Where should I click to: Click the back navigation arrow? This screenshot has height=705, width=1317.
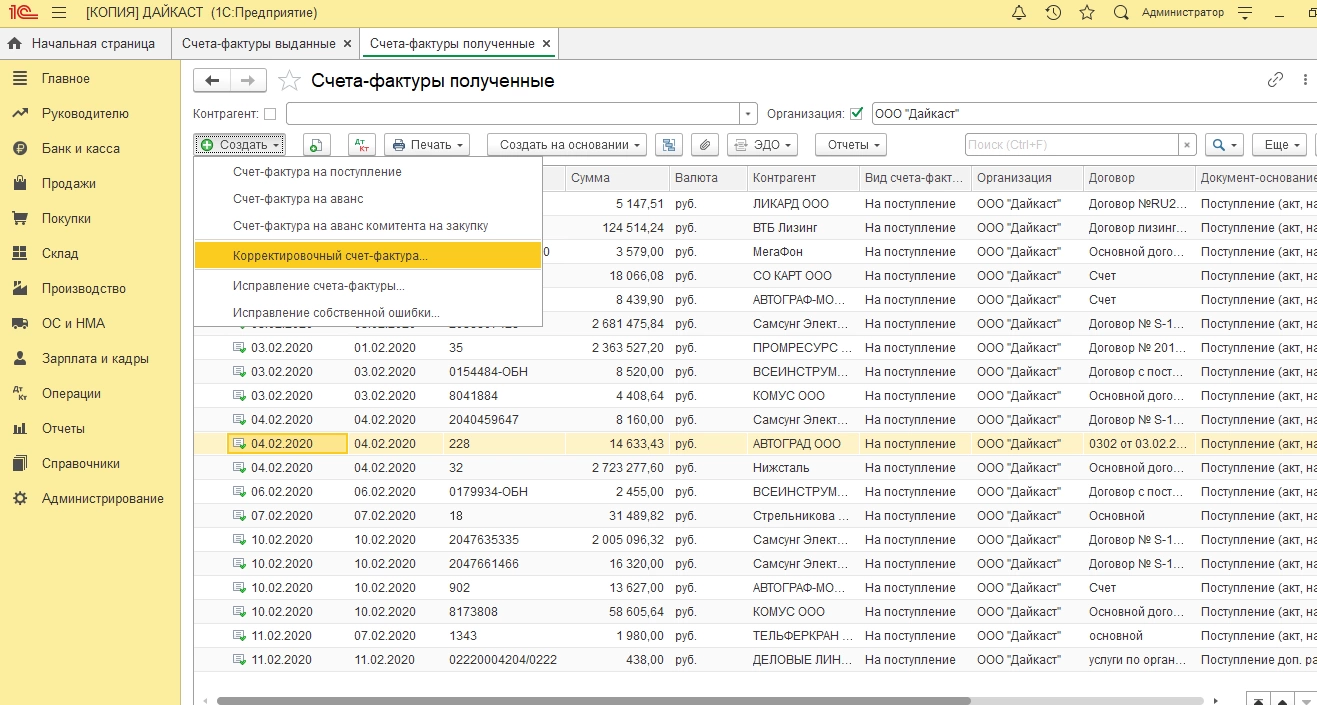click(x=212, y=81)
